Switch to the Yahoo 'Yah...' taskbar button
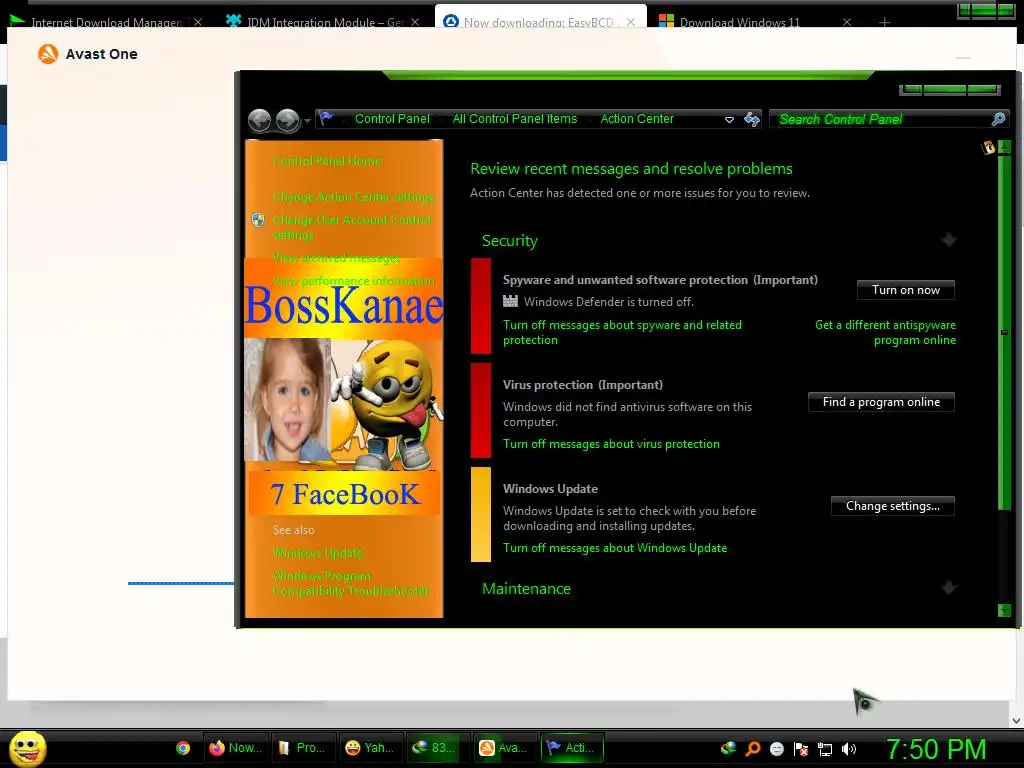This screenshot has width=1024, height=768. [x=370, y=748]
